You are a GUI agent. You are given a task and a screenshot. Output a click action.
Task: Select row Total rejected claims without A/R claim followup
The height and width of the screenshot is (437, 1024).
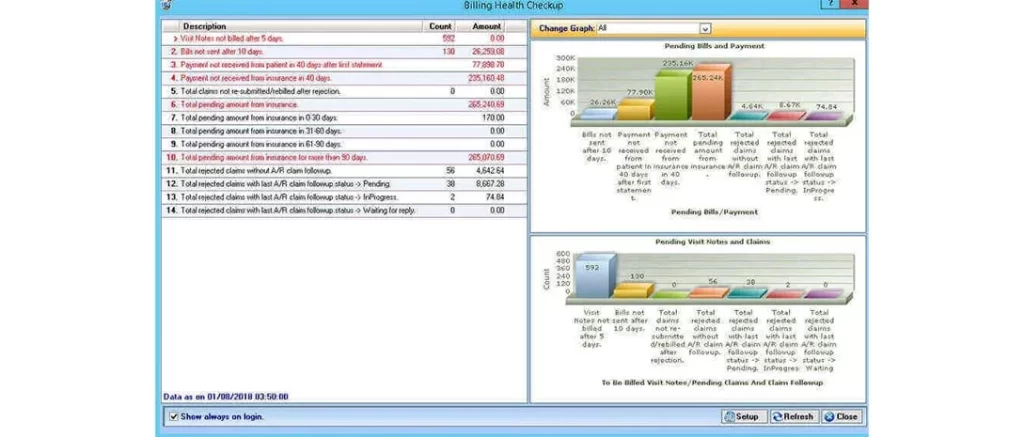point(344,170)
